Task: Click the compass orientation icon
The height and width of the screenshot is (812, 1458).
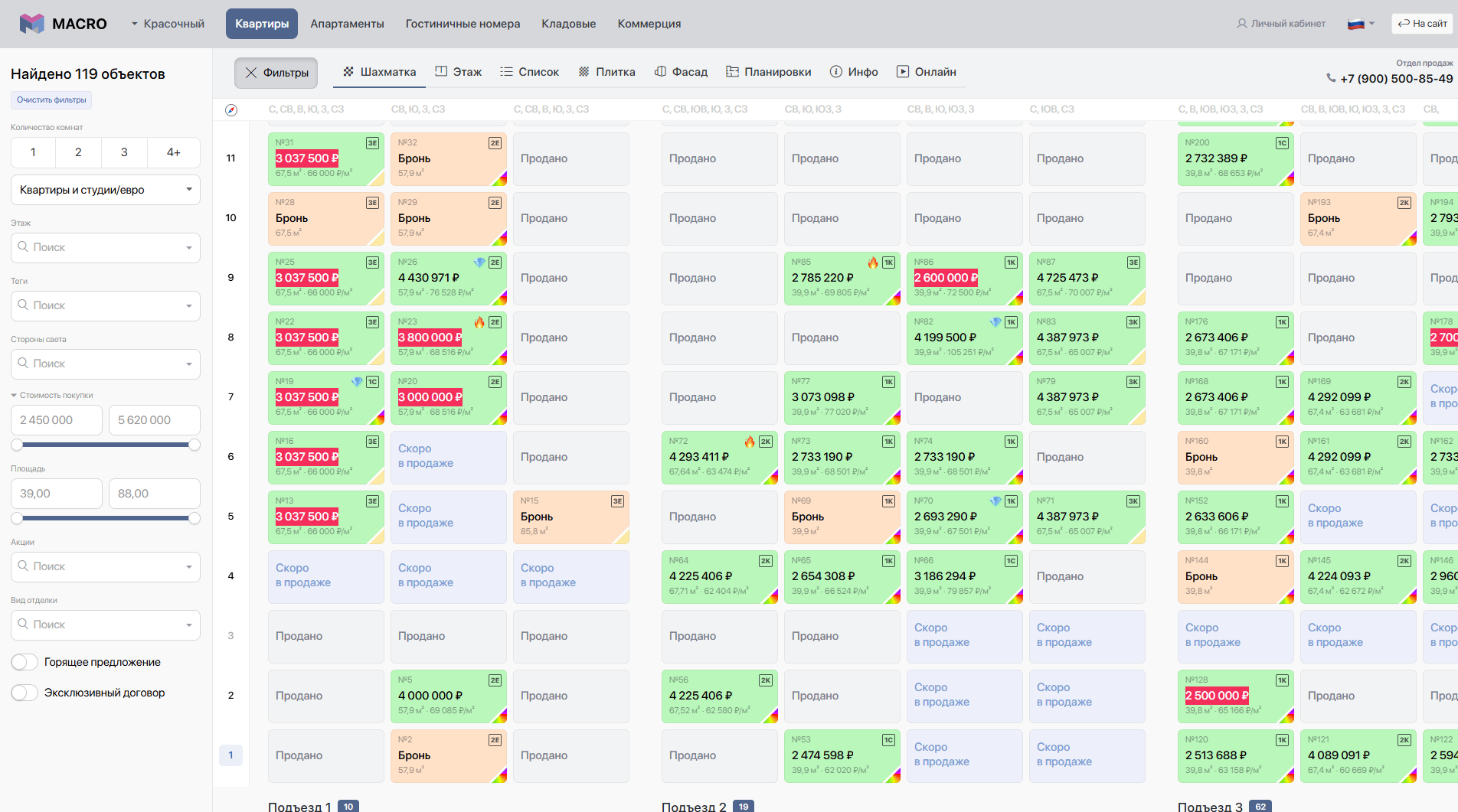Action: pyautogui.click(x=231, y=110)
